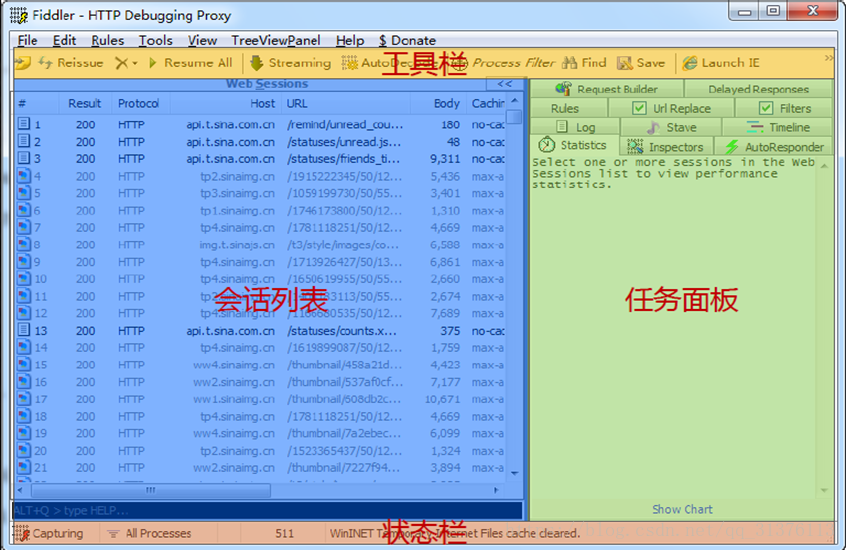Click image icon of session 8
846x550 pixels.
23,244
